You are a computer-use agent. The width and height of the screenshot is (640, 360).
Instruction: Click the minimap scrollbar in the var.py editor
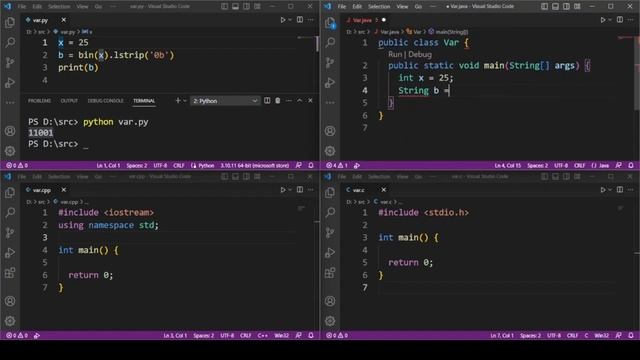[x=318, y=44]
